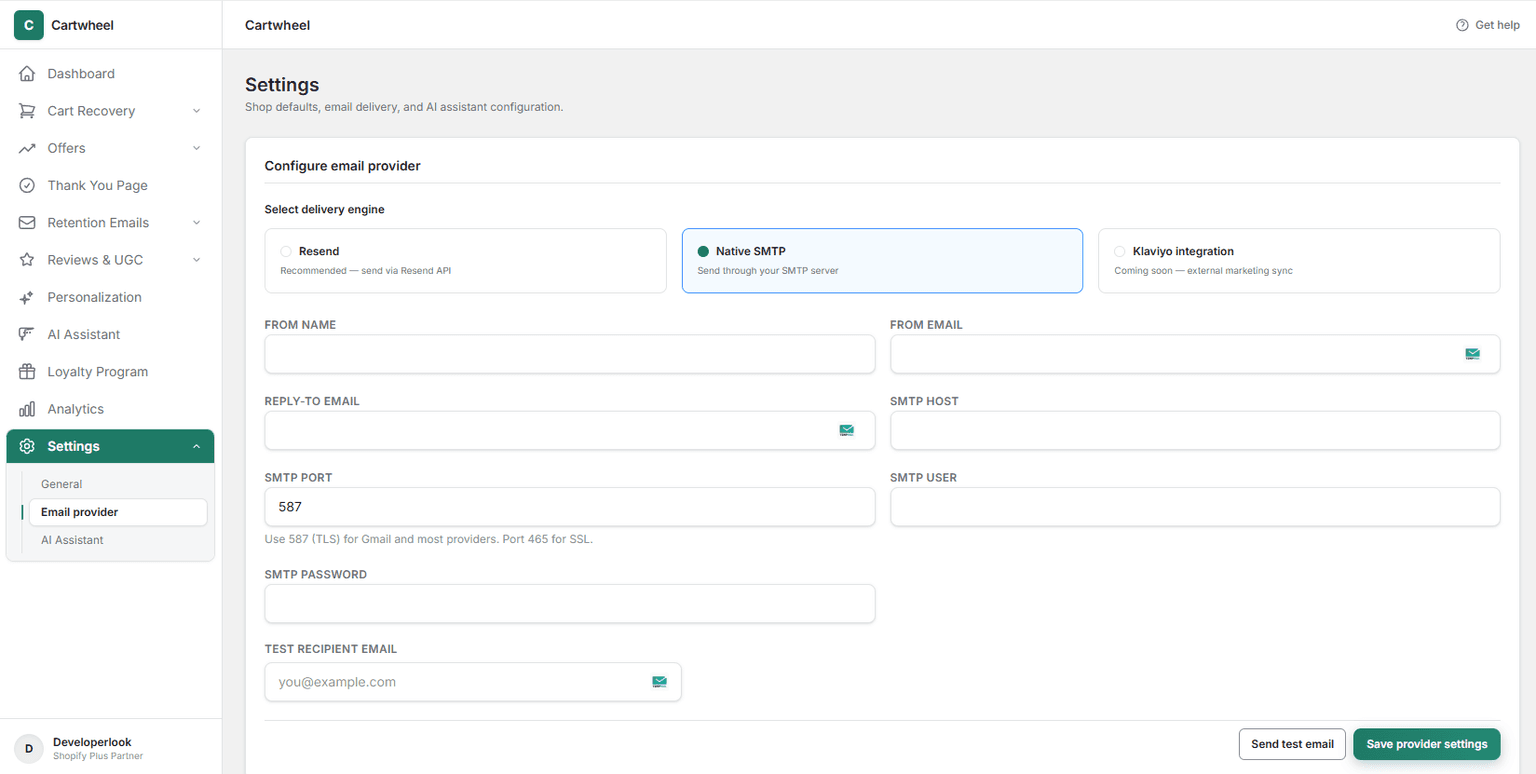Select Email provider sub-item
Image resolution: width=1536 pixels, height=774 pixels.
pos(118,512)
